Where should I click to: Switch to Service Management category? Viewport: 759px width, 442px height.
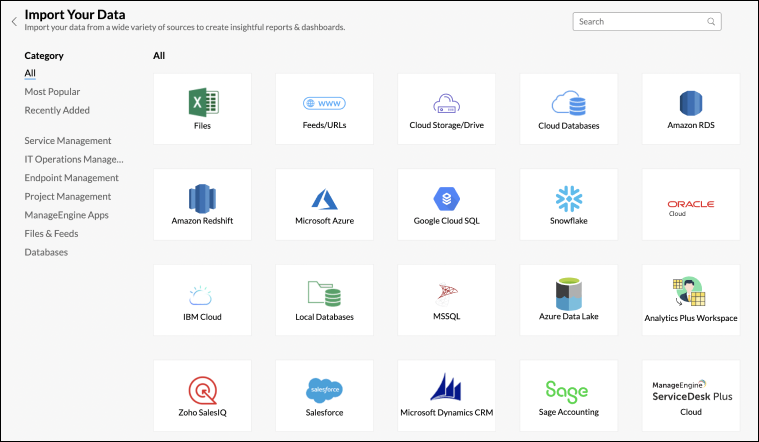click(x=68, y=141)
